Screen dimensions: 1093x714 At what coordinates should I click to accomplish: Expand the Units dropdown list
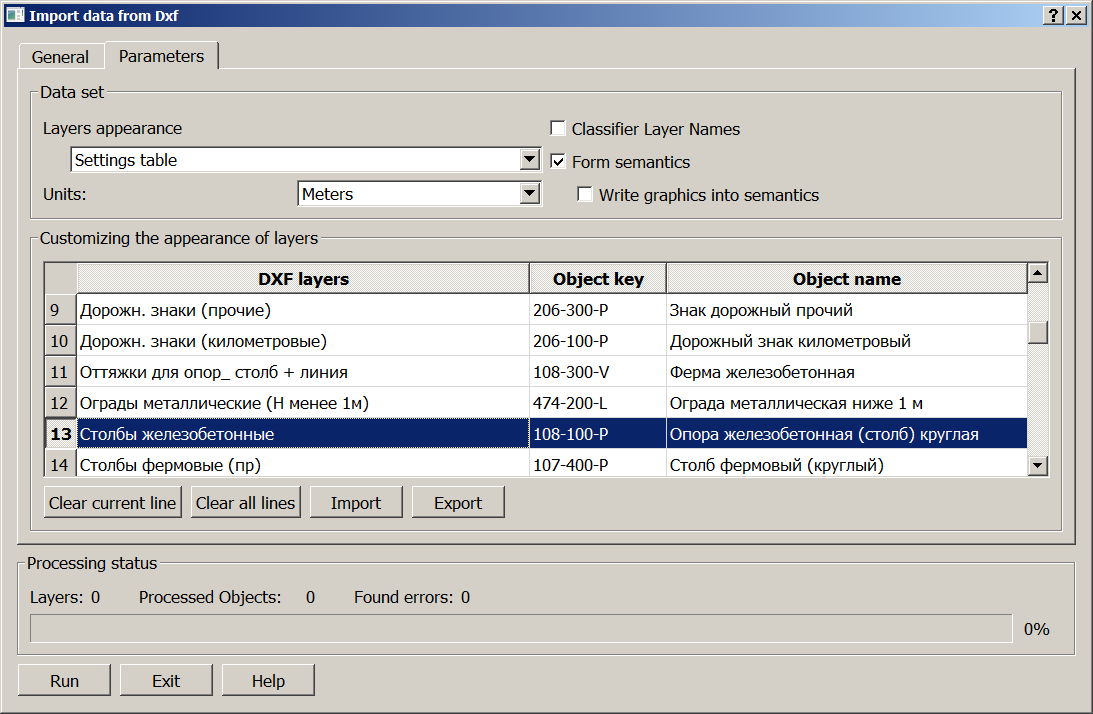coord(530,194)
